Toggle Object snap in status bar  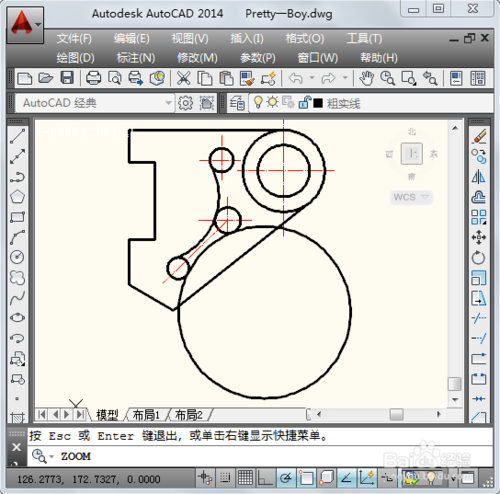coord(306,479)
